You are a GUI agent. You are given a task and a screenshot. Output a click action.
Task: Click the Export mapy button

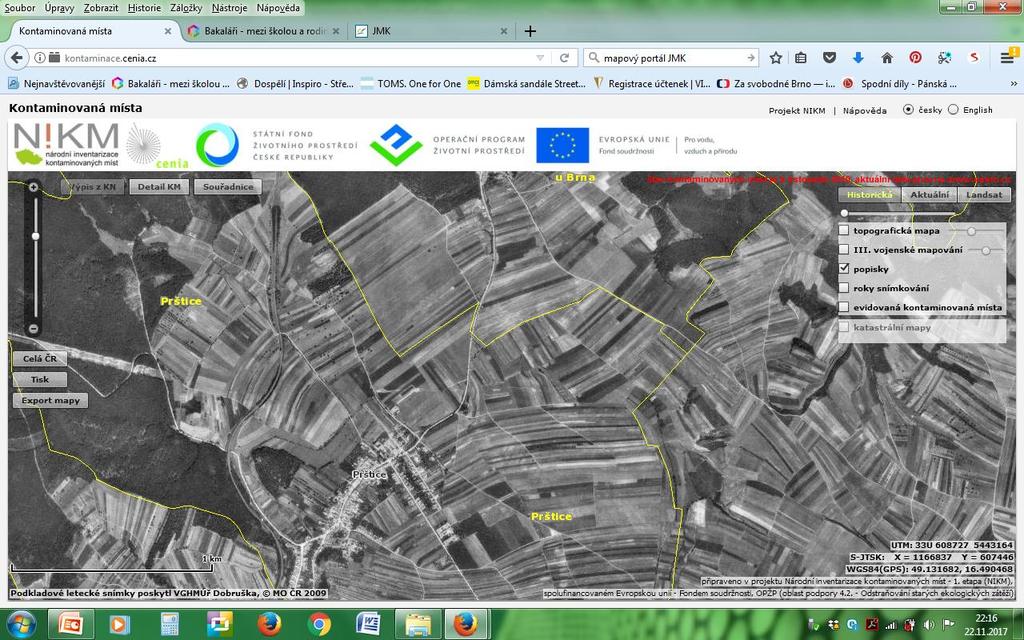tap(50, 400)
